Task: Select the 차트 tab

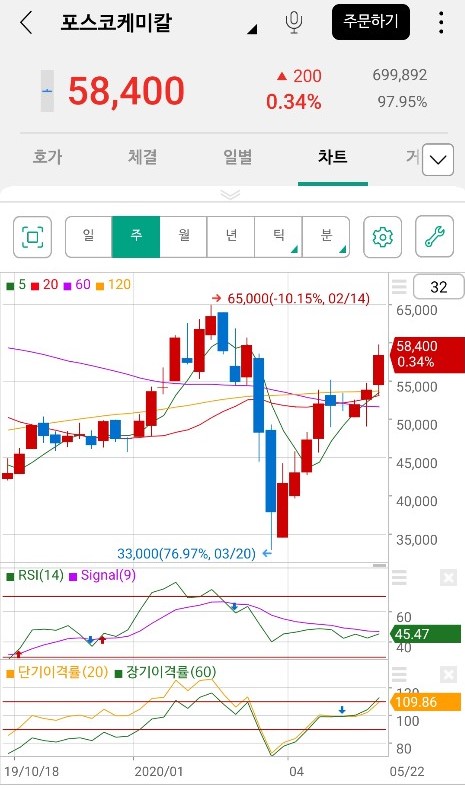Action: (332, 157)
